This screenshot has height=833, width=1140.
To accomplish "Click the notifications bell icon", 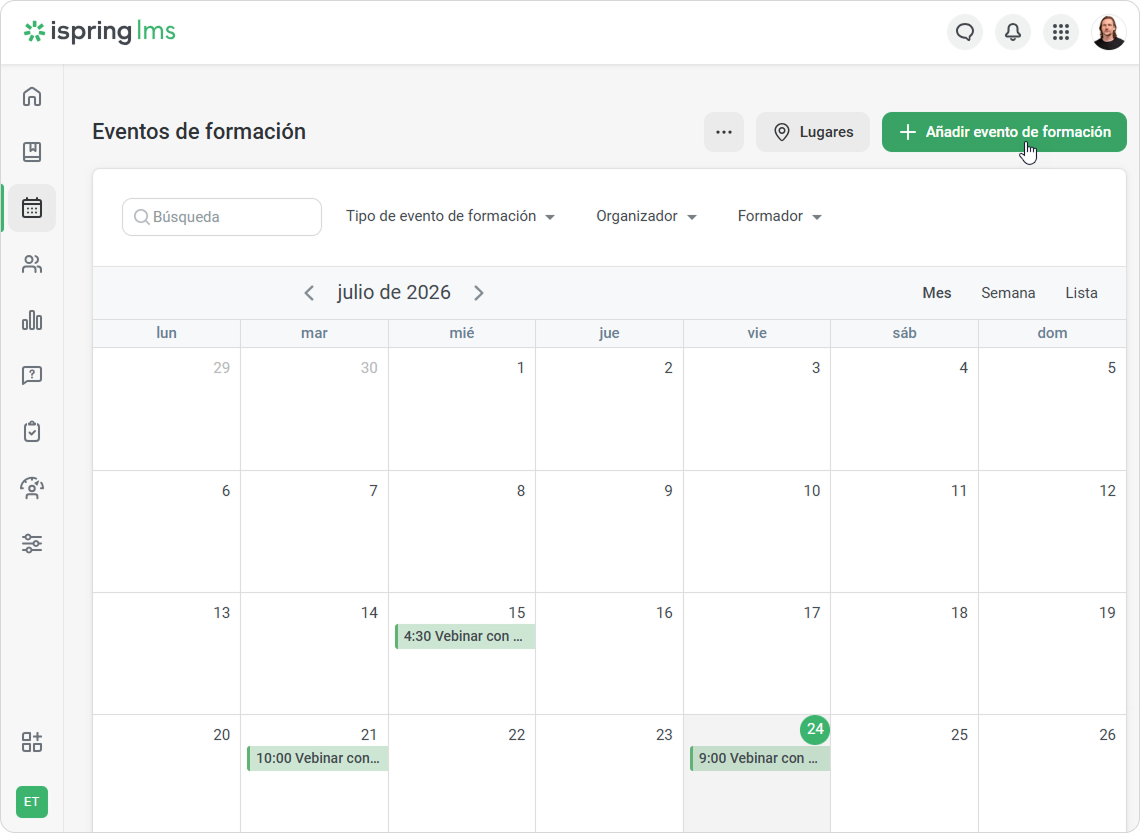I will coord(1013,32).
